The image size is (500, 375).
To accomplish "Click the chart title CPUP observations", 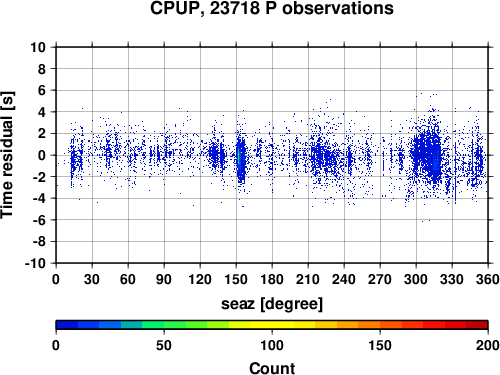I will coord(272,8).
